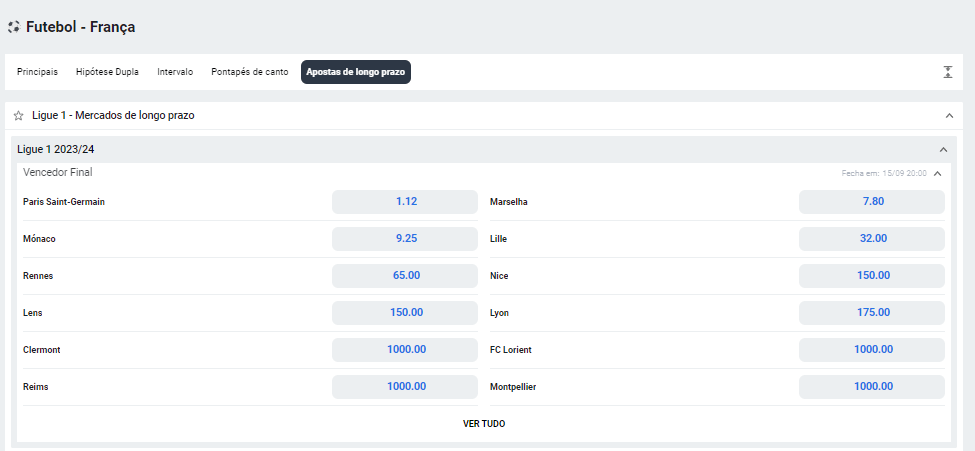This screenshot has width=975, height=451.
Task: Click the collapse-all markets icon on the tab bar
Action: [948, 72]
